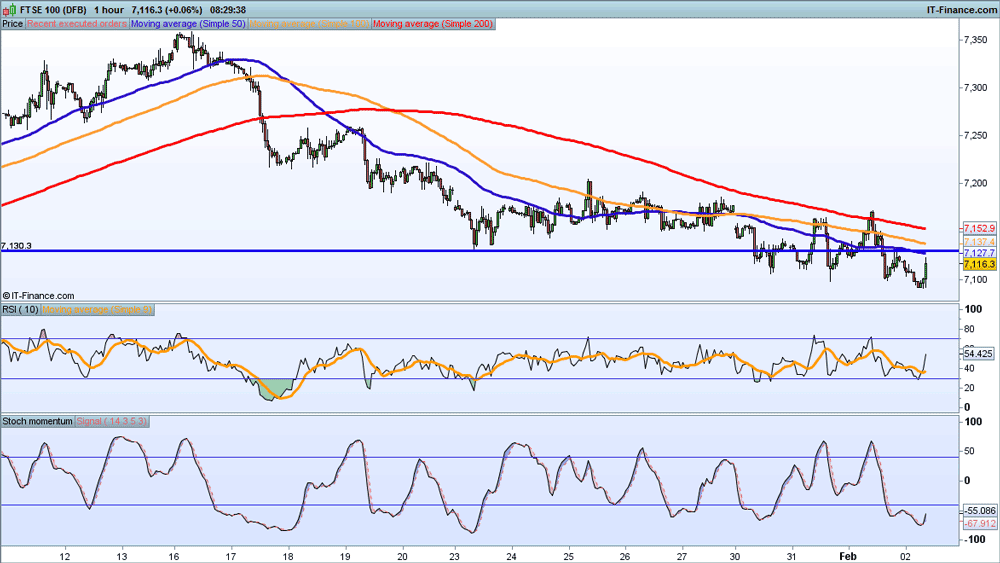Click the Feb date axis label
The image size is (1000, 563).
pyautogui.click(x=848, y=556)
